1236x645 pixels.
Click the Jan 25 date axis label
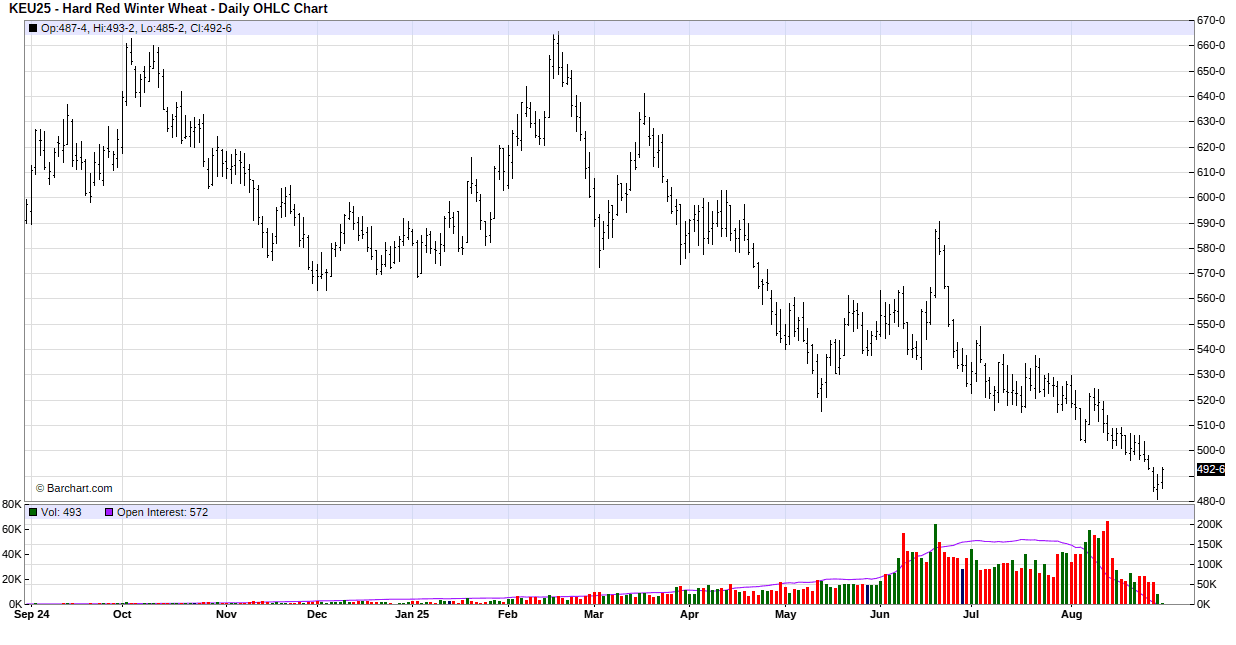coord(412,615)
